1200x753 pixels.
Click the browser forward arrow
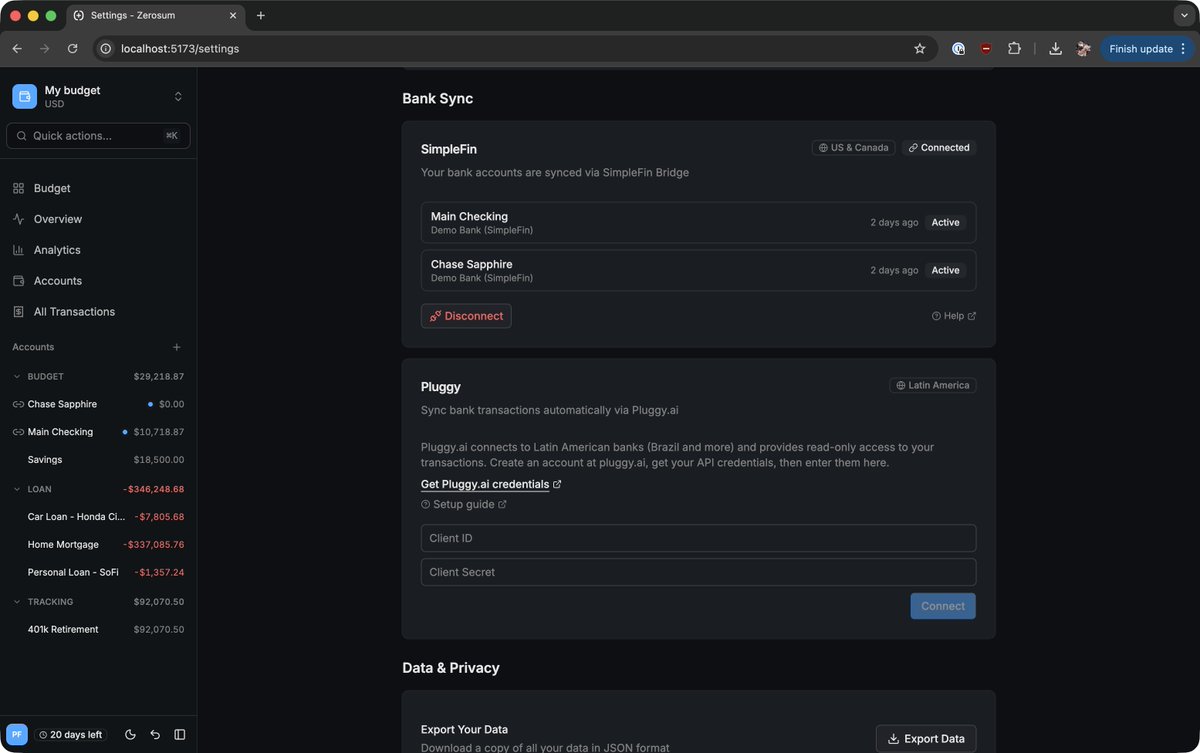(44, 48)
